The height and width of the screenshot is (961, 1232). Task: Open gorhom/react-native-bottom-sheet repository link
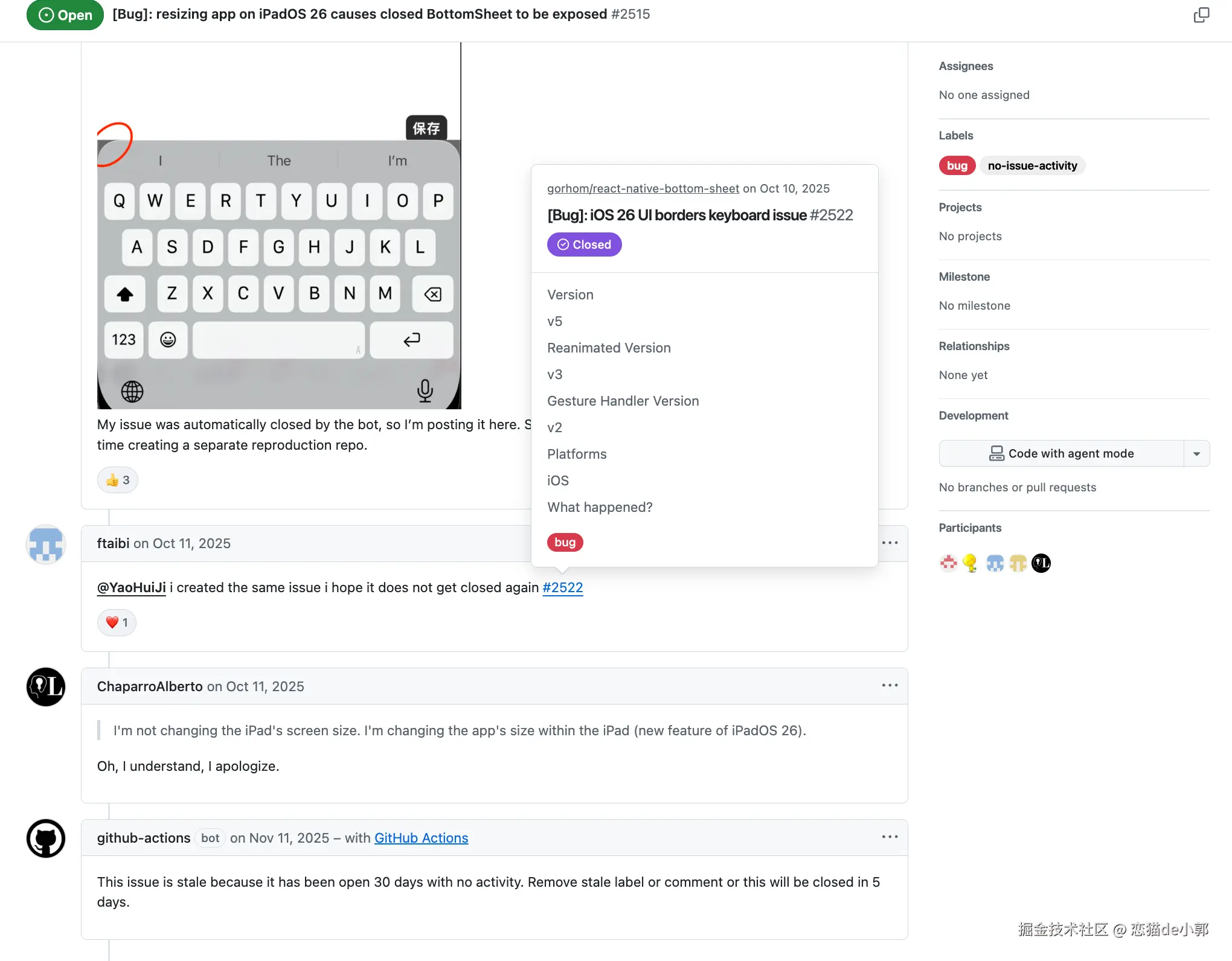(x=643, y=188)
